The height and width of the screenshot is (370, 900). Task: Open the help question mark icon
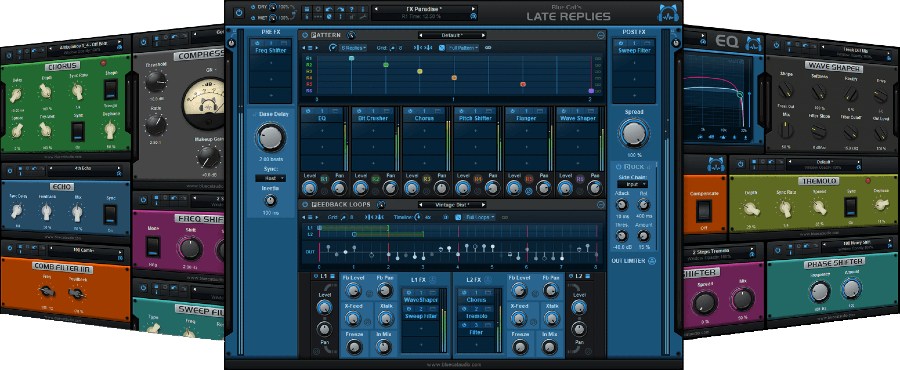[350, 9]
